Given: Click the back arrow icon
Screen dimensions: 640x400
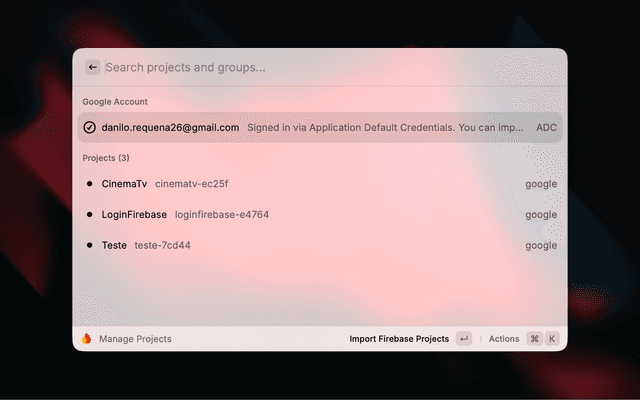Looking at the screenshot, I should pos(93,67).
